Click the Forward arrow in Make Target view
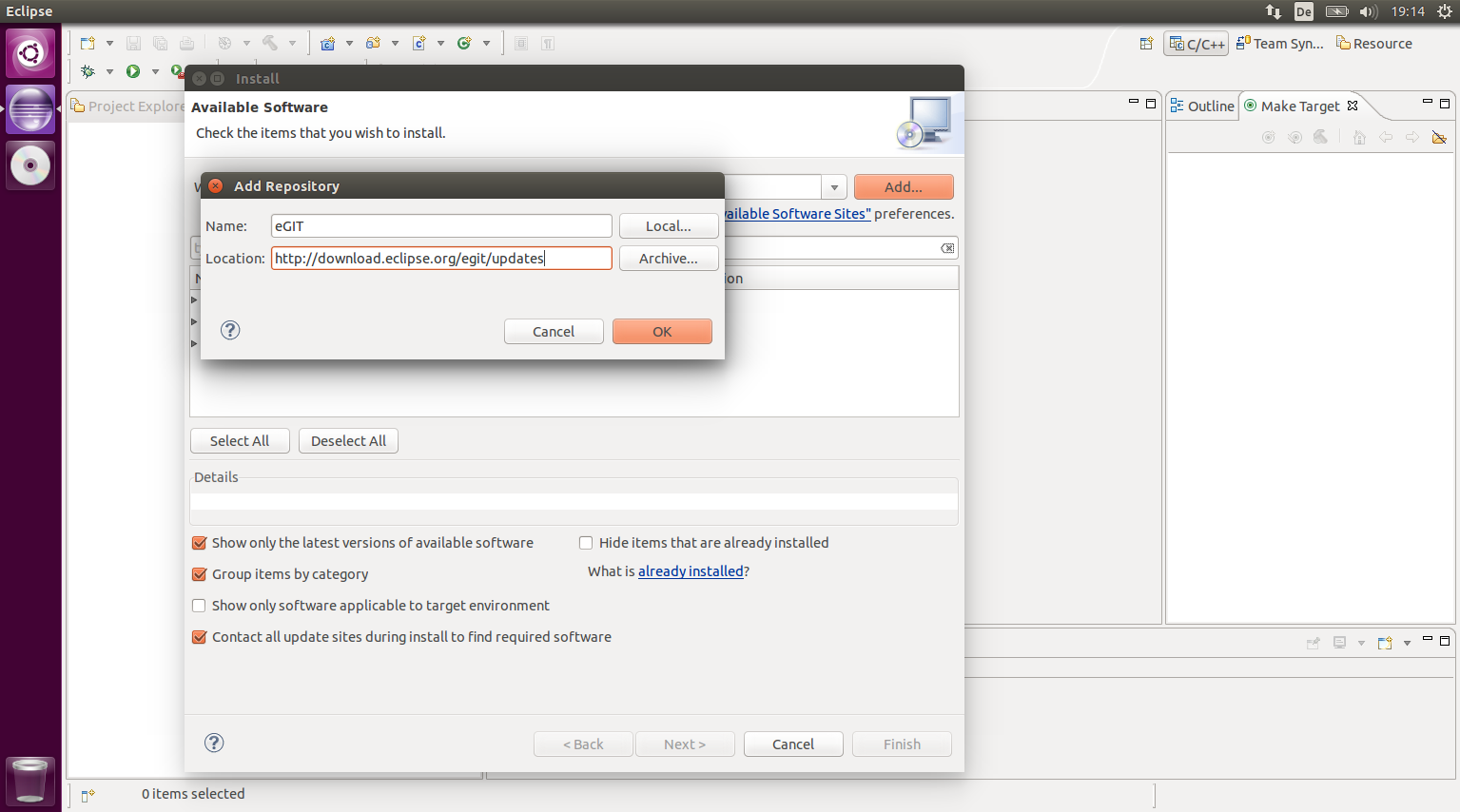This screenshot has width=1460, height=812. pos(1412,137)
